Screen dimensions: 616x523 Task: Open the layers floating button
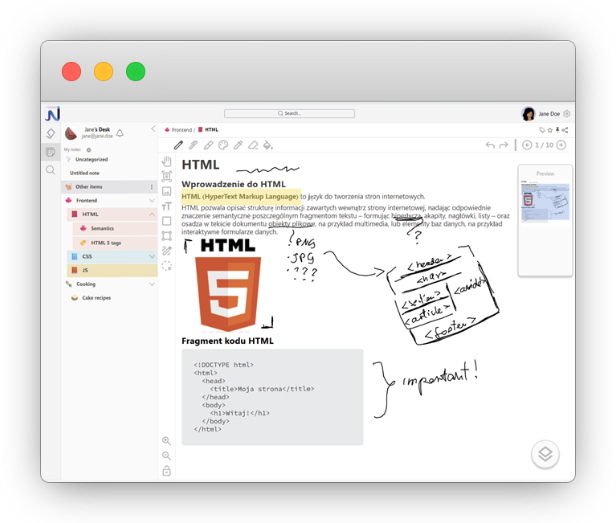click(x=545, y=454)
